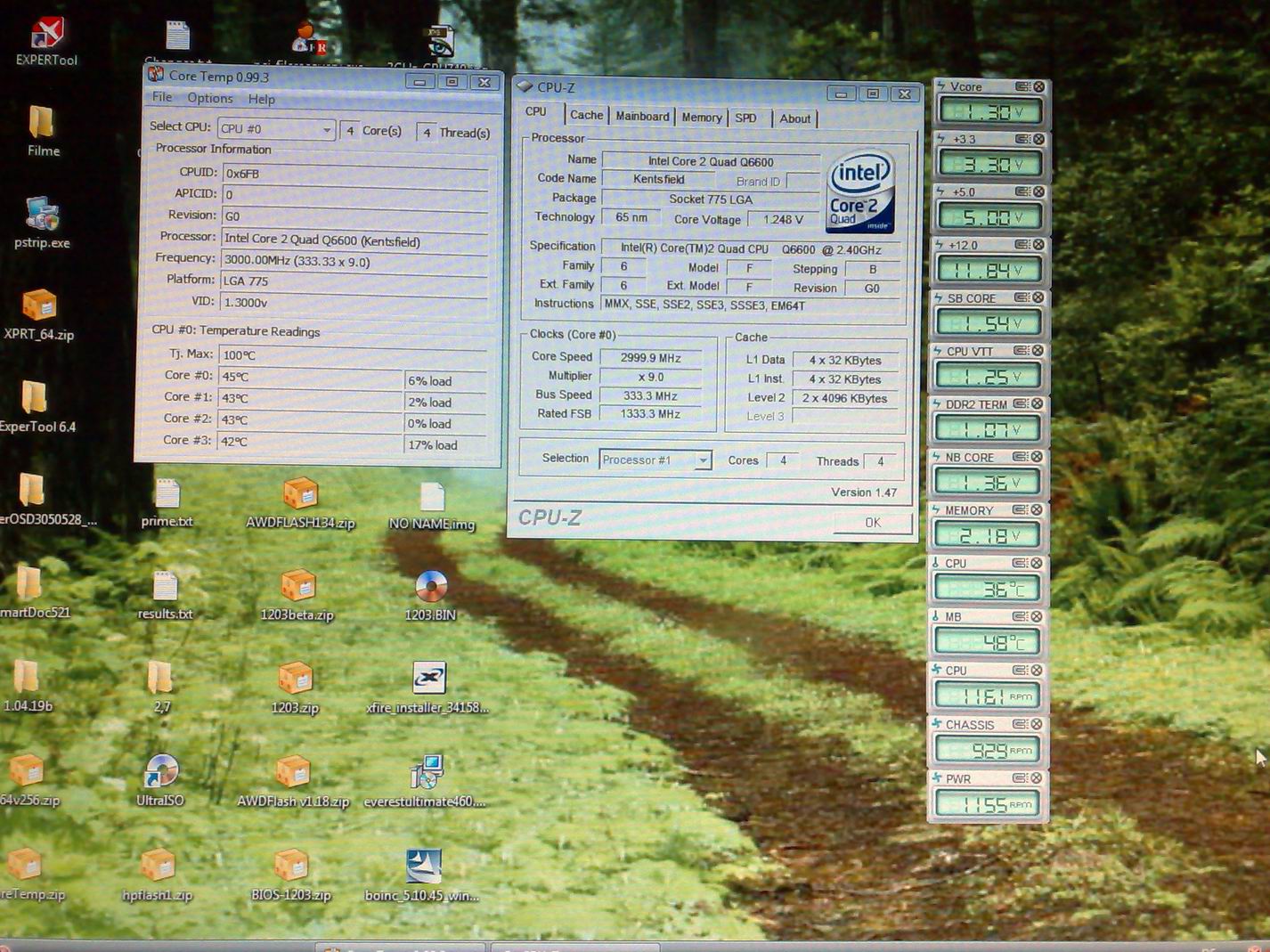Click Level 2 cache 2 x 4096 KBytes
1270x952 pixels.
pos(844,398)
